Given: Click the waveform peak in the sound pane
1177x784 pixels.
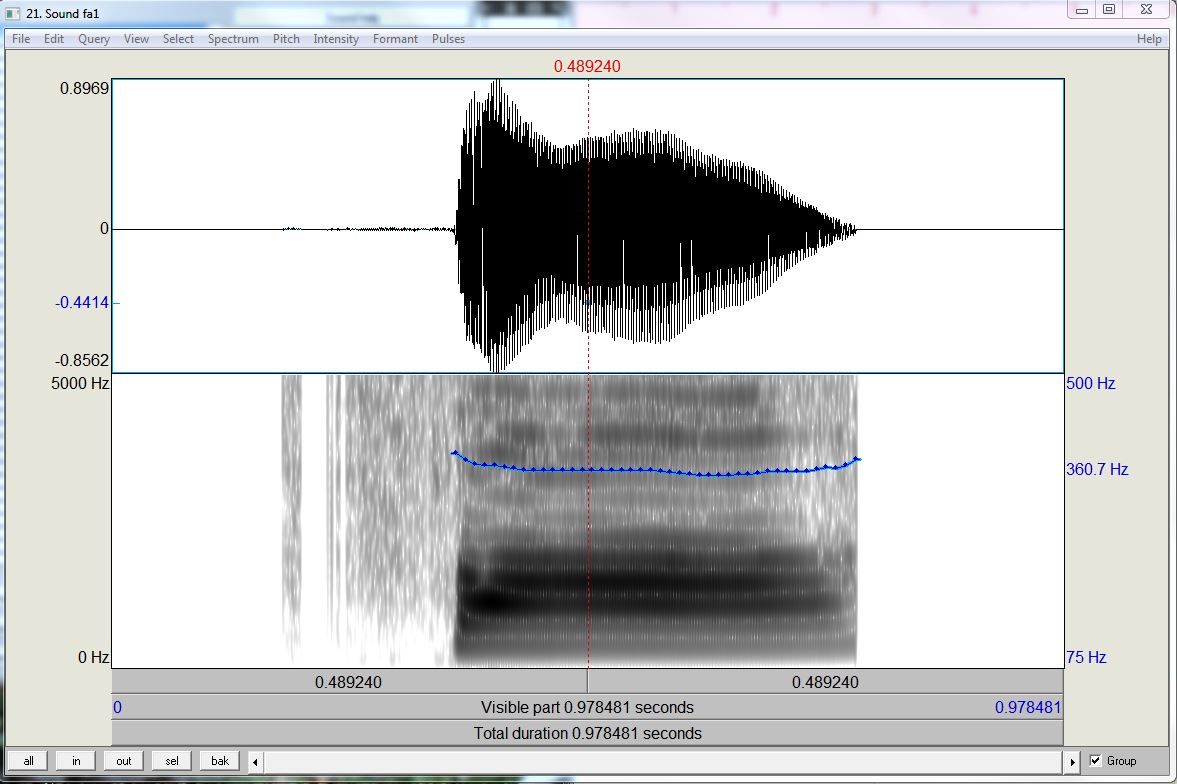Looking at the screenshot, I should point(495,84).
